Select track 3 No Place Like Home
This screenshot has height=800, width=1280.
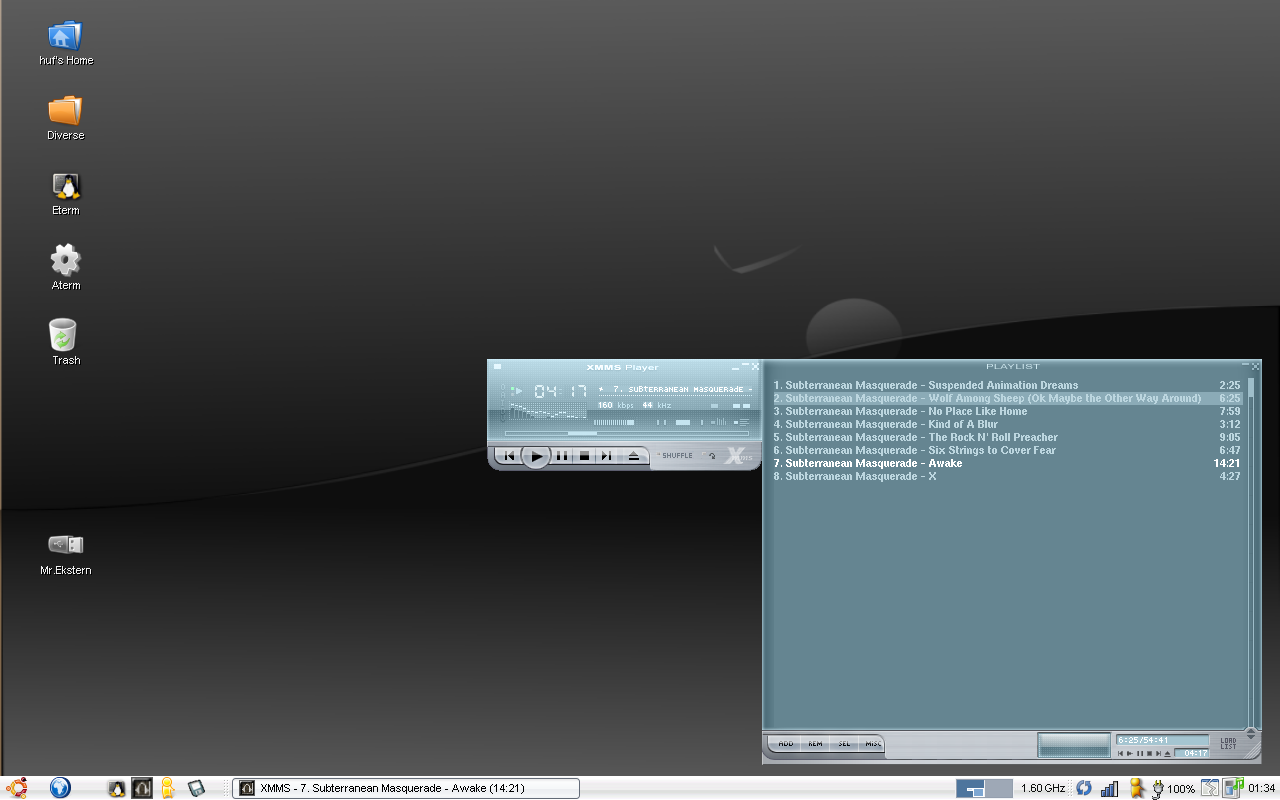(1007, 411)
